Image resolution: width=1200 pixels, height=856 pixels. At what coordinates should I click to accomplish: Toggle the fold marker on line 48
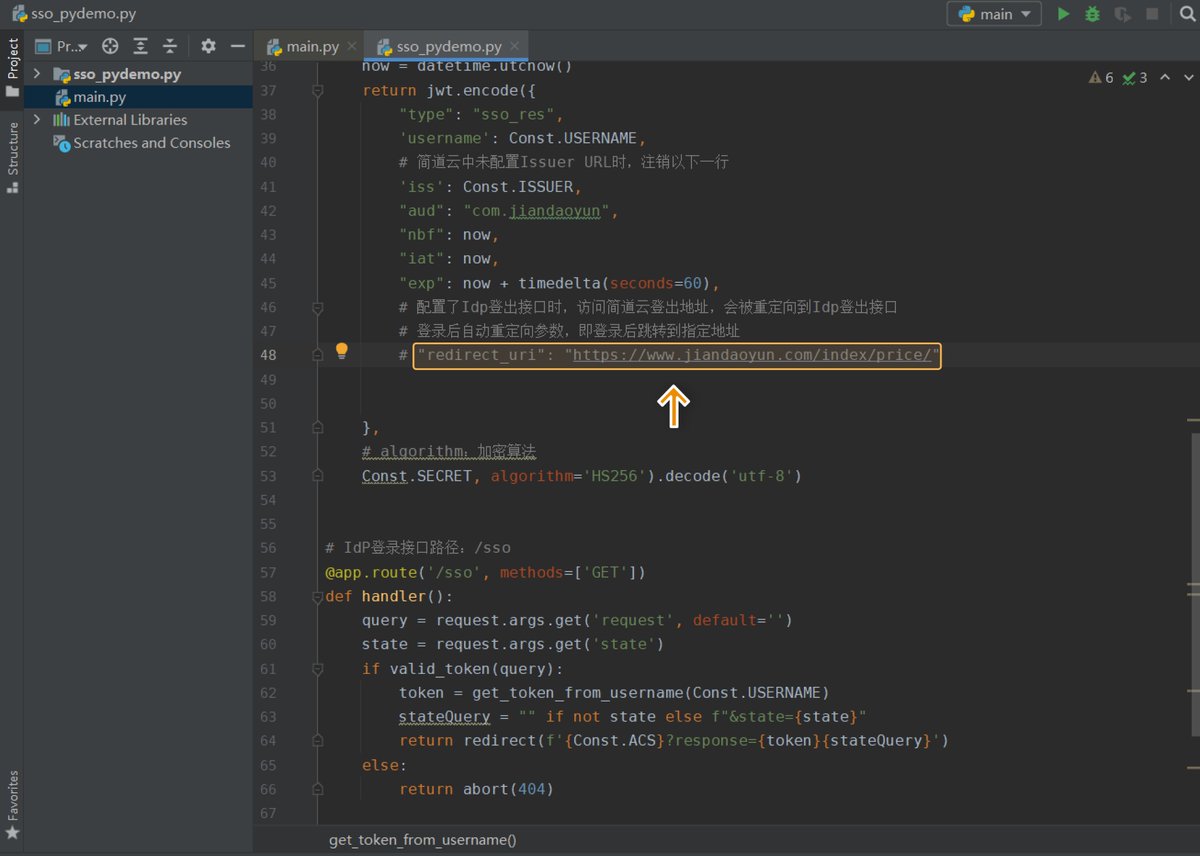click(x=317, y=355)
